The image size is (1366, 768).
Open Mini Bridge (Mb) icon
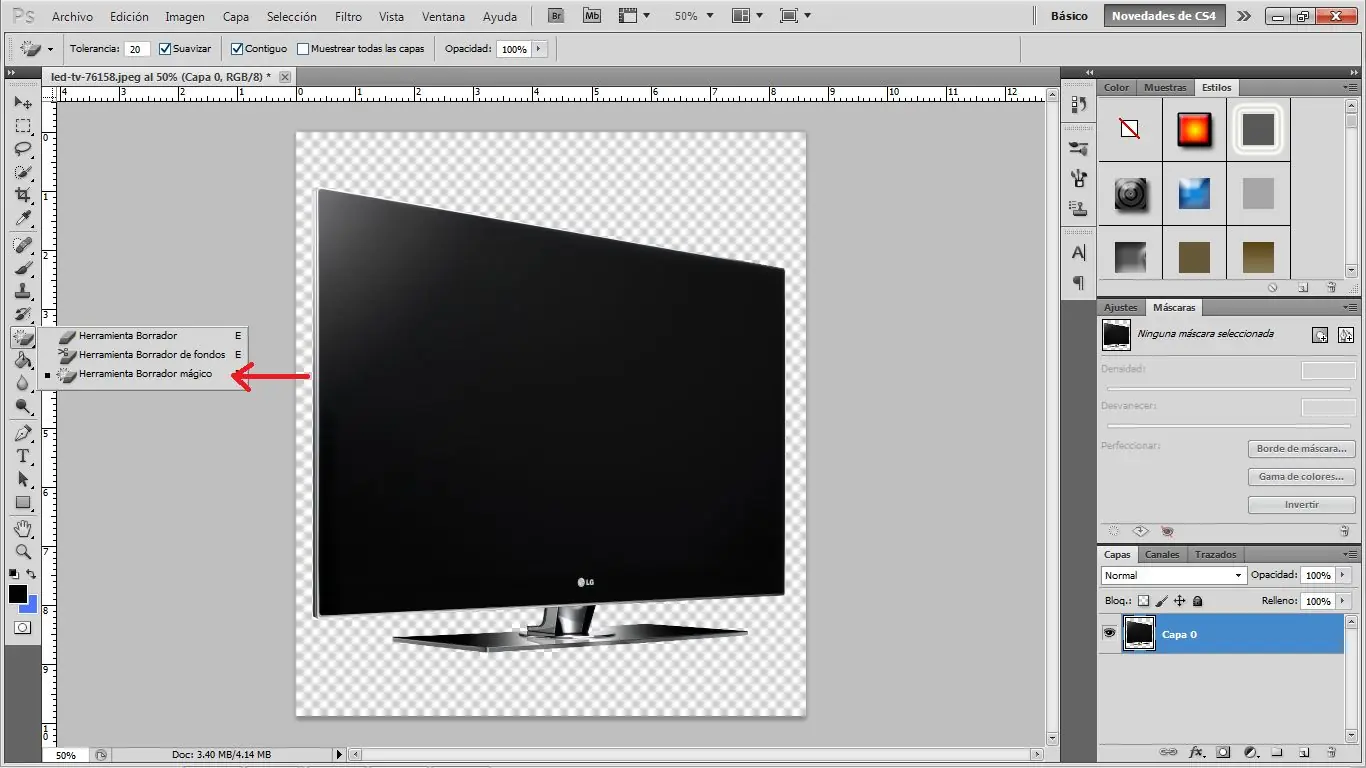[x=592, y=16]
